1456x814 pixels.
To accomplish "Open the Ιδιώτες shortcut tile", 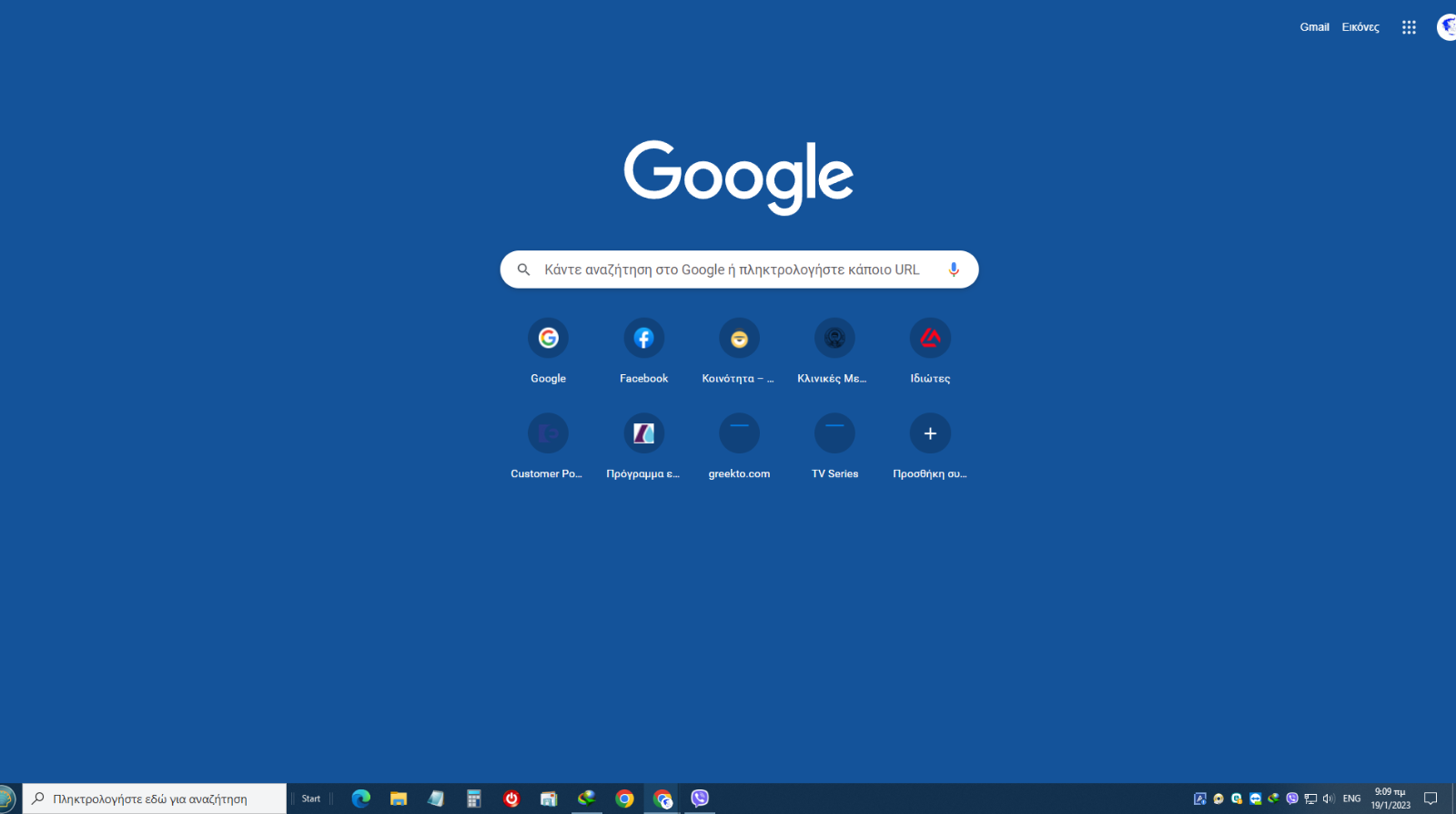I will 930,352.
